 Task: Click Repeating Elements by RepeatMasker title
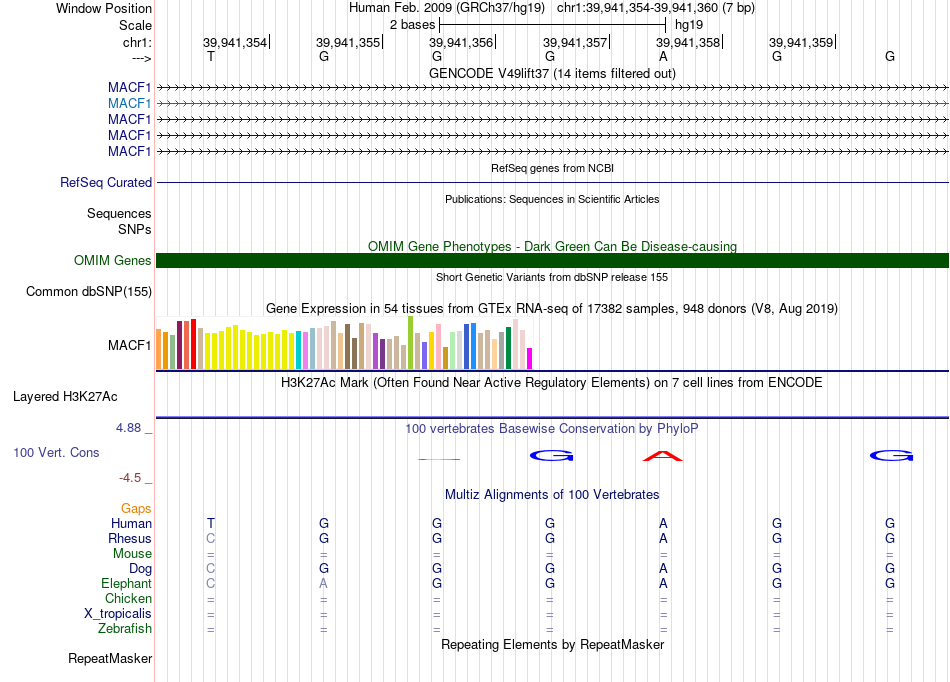coord(552,644)
